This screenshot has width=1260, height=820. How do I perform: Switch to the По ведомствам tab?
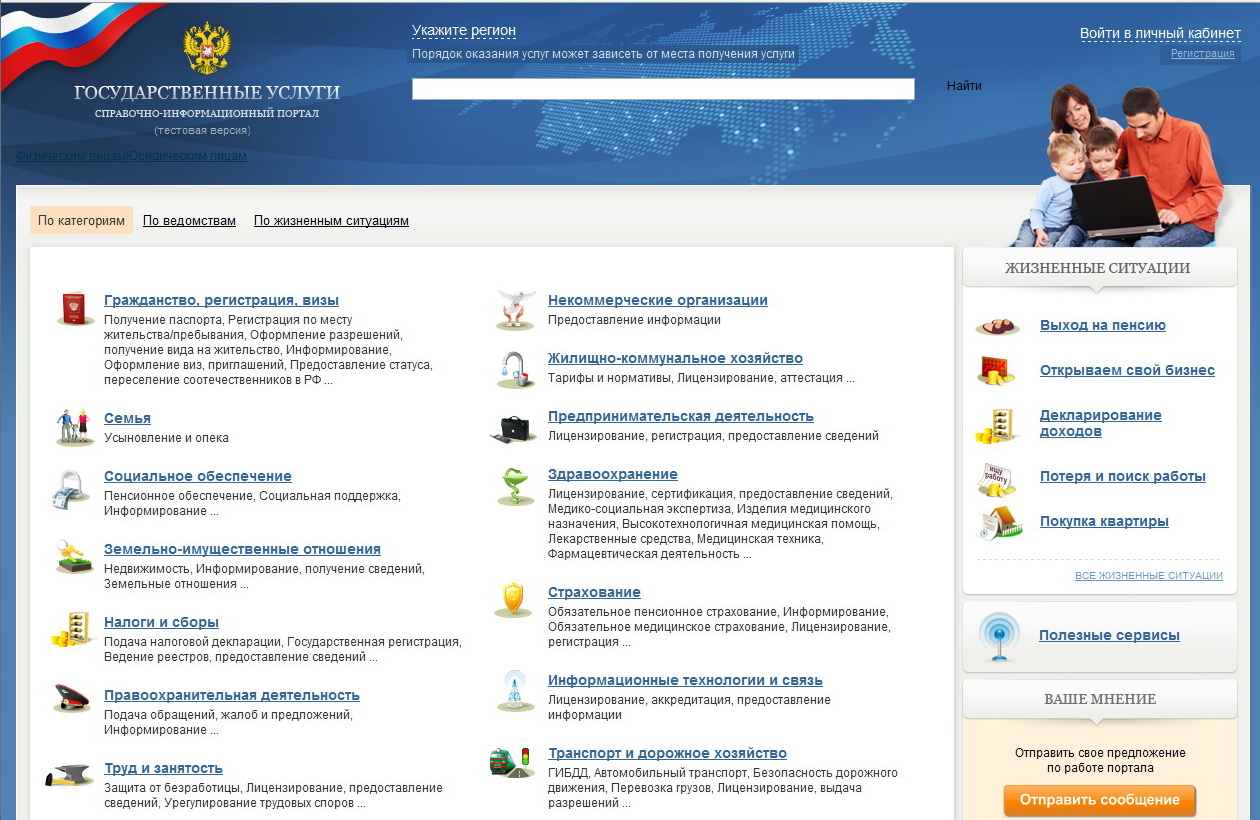(x=189, y=221)
